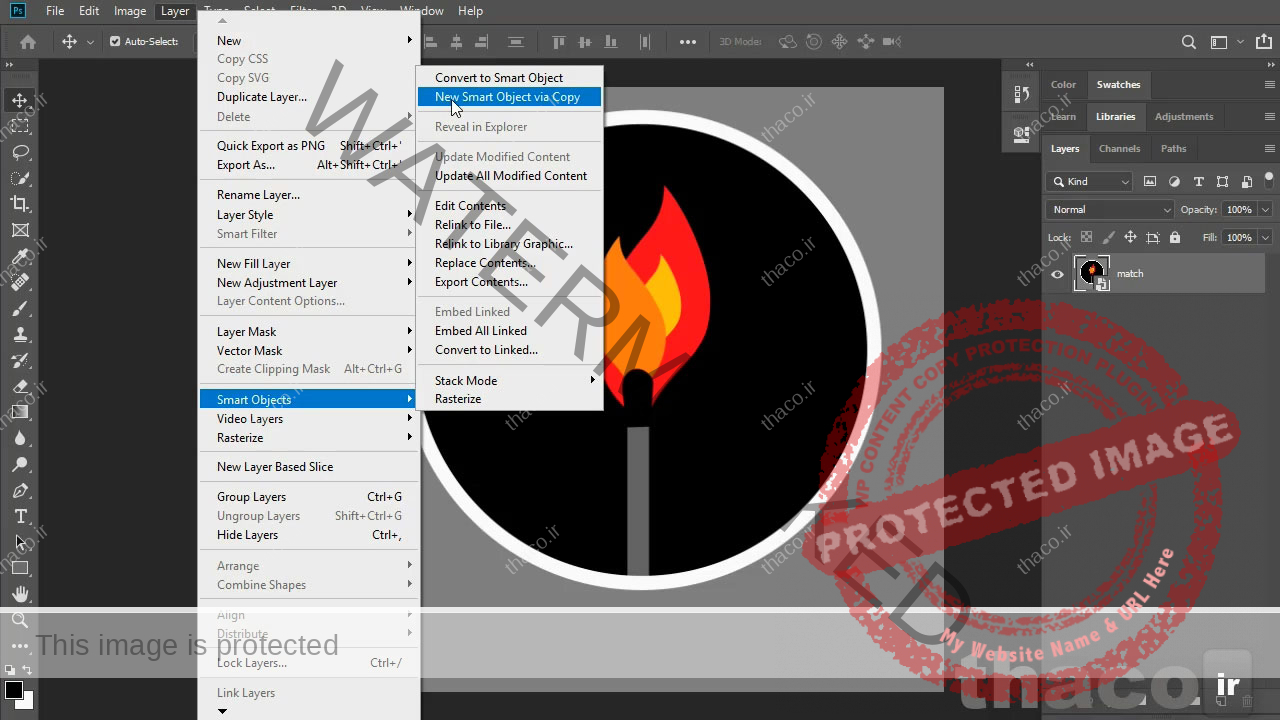The width and height of the screenshot is (1280, 720).
Task: Switch to the Channels tab
Action: point(1119,149)
